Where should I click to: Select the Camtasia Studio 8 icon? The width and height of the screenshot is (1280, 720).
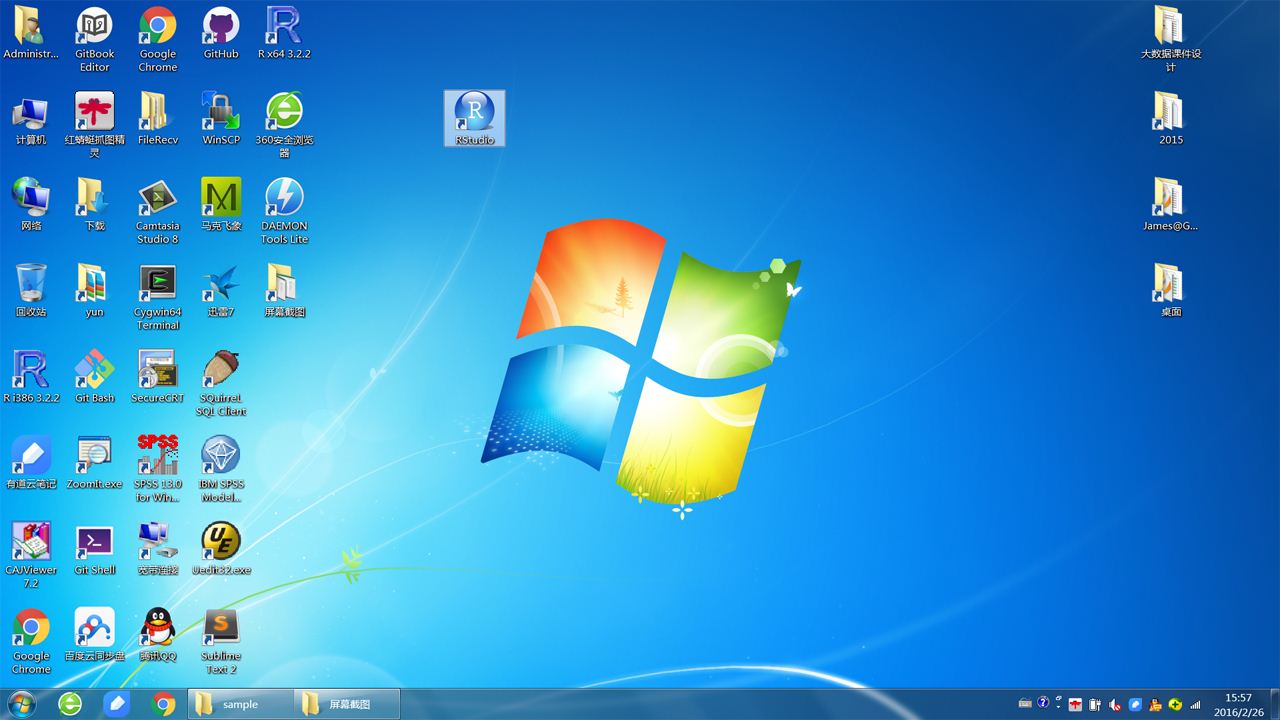158,212
